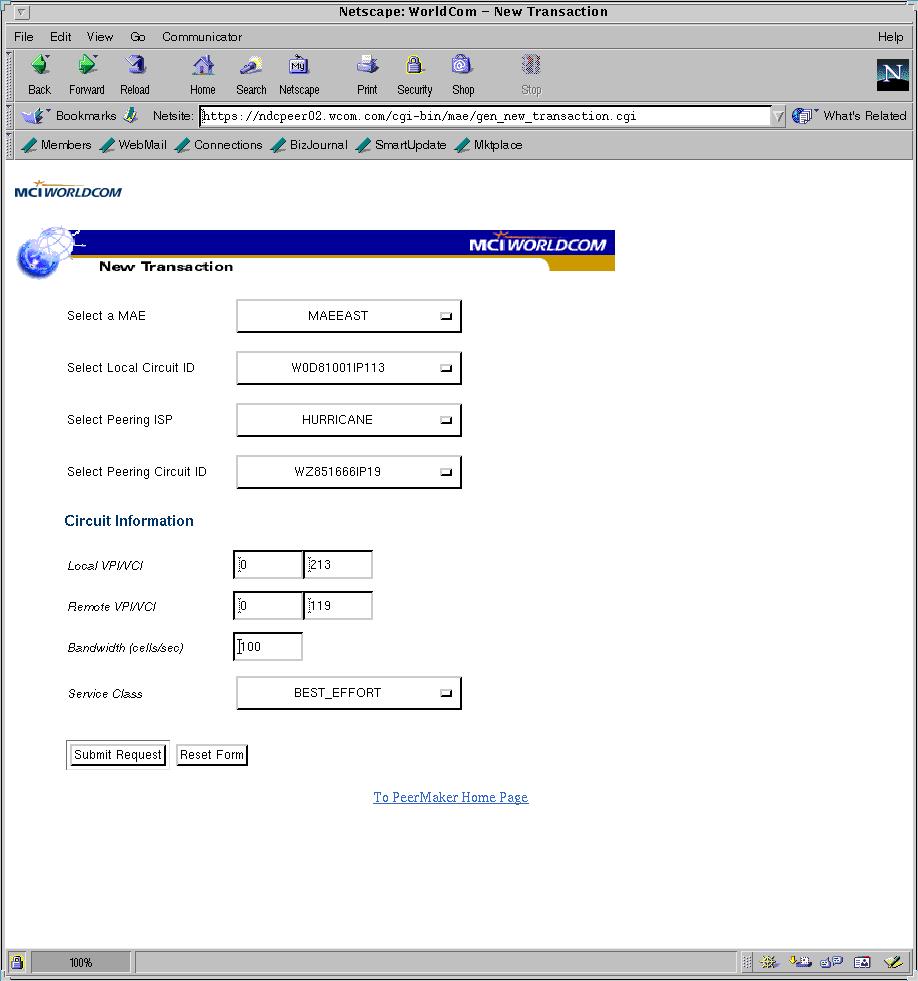Open Address Book component bar icon
The width and height of the screenshot is (918, 981).
click(x=862, y=962)
